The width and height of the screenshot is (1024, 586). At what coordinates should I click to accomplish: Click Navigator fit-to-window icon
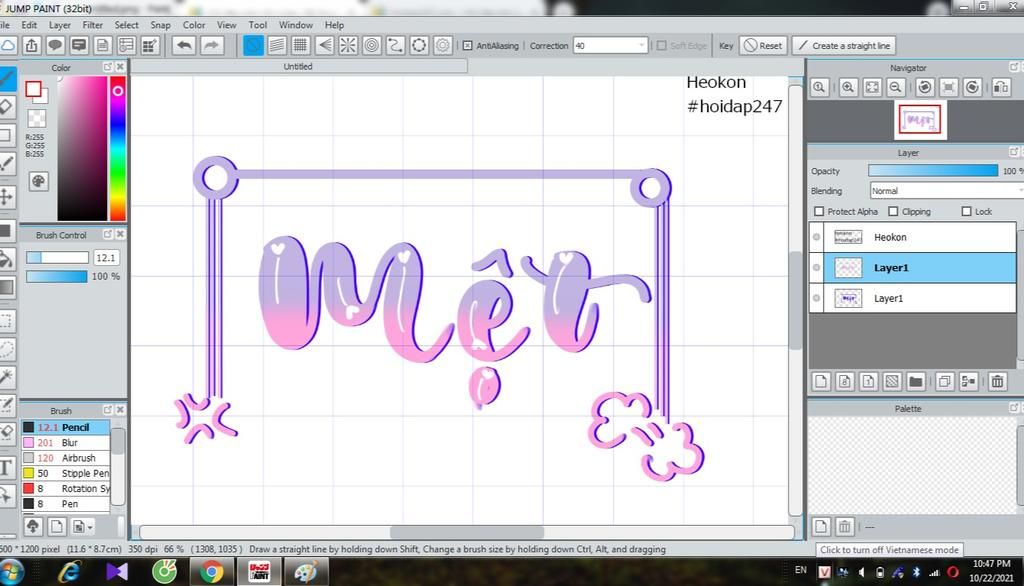point(872,87)
